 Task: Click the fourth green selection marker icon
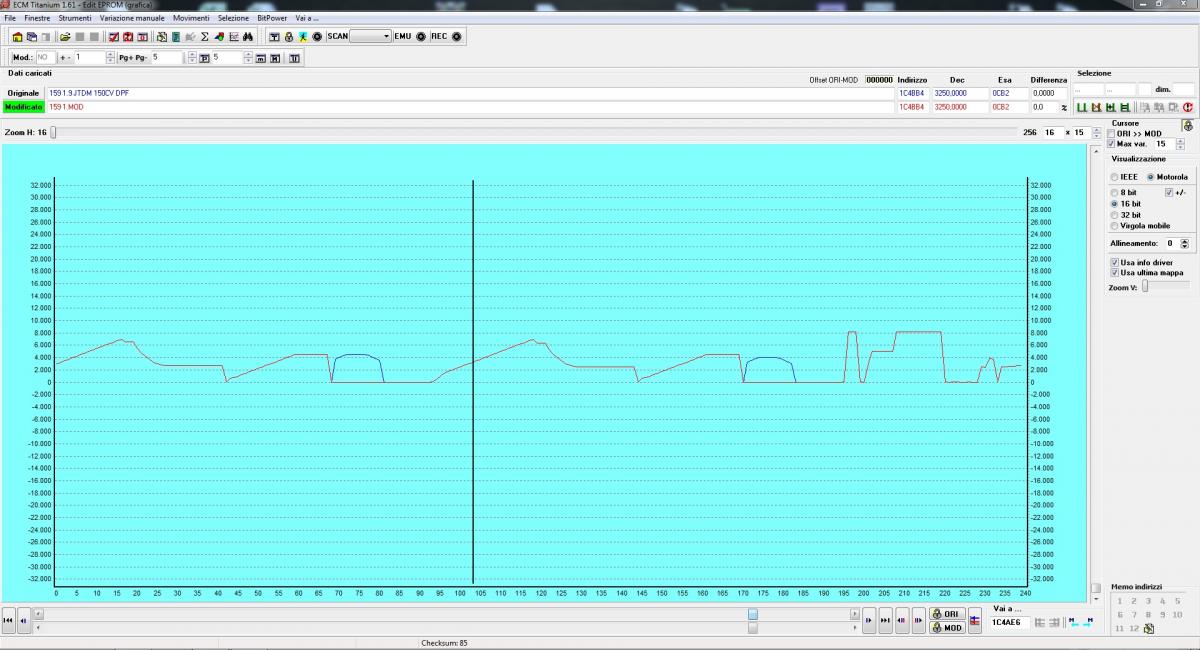(x=1125, y=107)
